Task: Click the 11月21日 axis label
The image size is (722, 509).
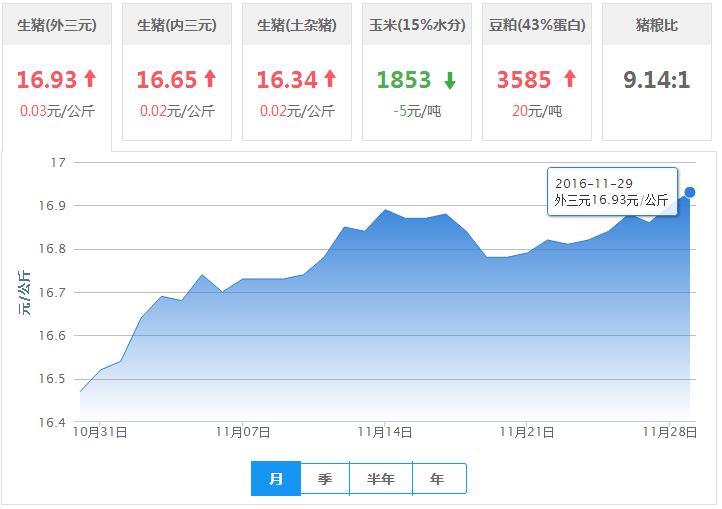Action: coord(527,432)
